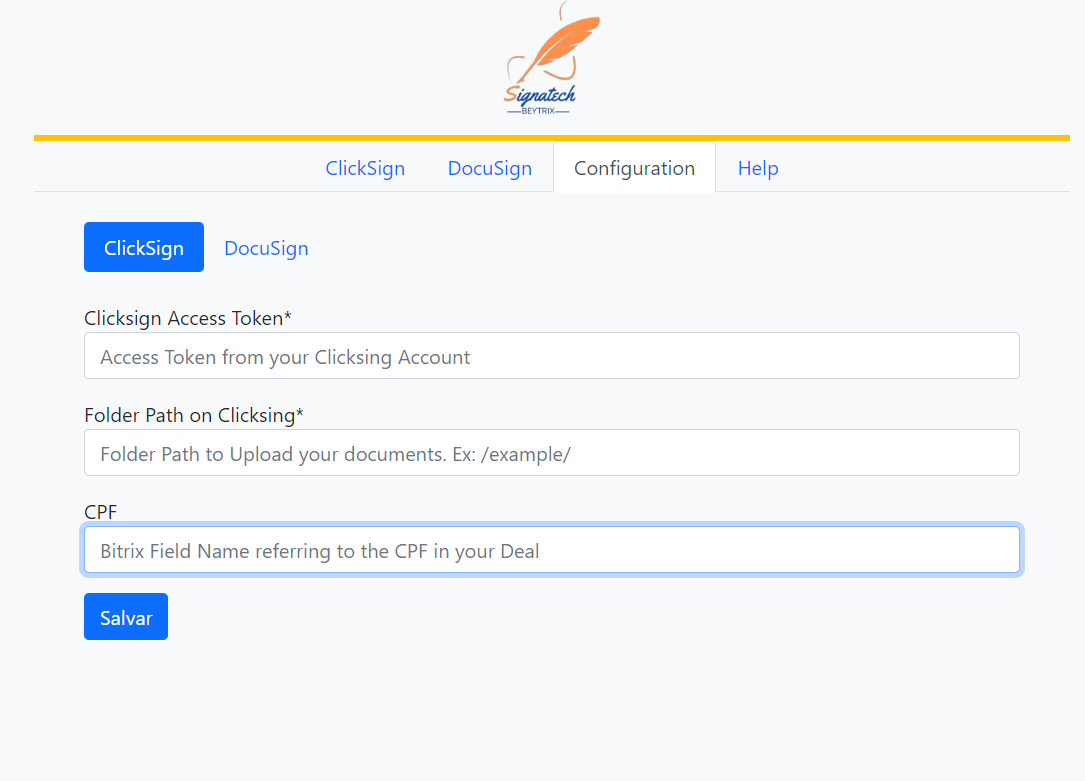This screenshot has height=781, width=1085.
Task: Open the Help tab
Action: pyautogui.click(x=758, y=168)
